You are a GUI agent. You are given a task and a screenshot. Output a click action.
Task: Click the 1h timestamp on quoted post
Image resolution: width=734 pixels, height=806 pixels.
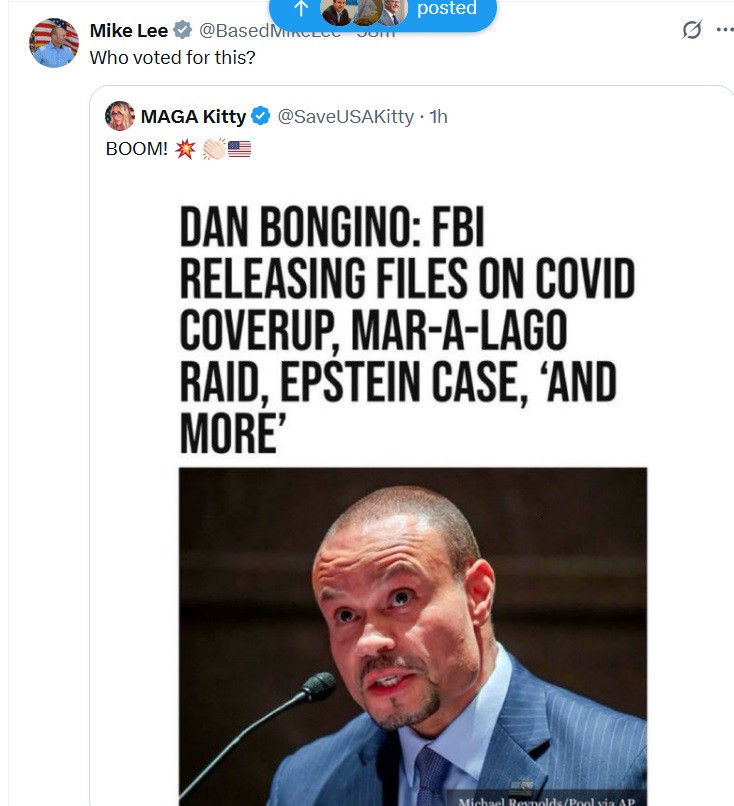[438, 117]
